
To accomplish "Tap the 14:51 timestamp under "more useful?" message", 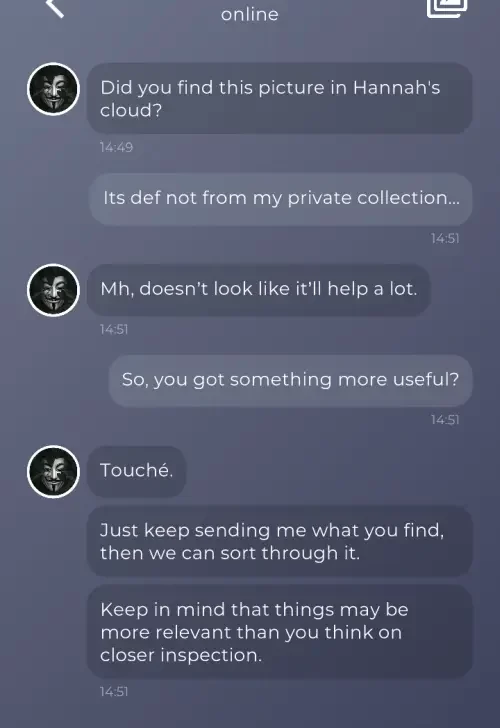I will click(445, 420).
